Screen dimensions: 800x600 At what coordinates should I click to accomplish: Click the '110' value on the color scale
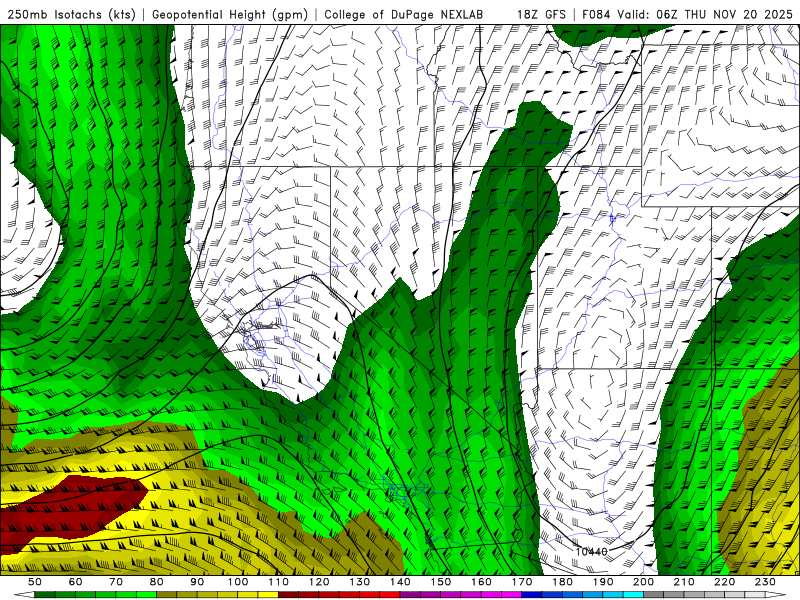(x=279, y=582)
